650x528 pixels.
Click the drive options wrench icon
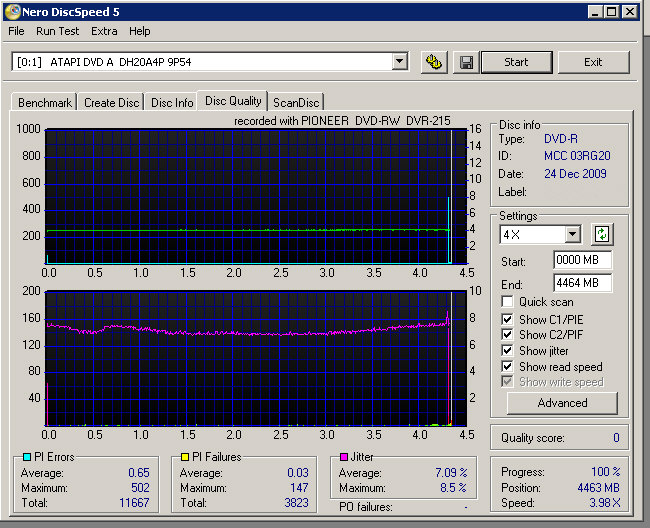click(434, 63)
